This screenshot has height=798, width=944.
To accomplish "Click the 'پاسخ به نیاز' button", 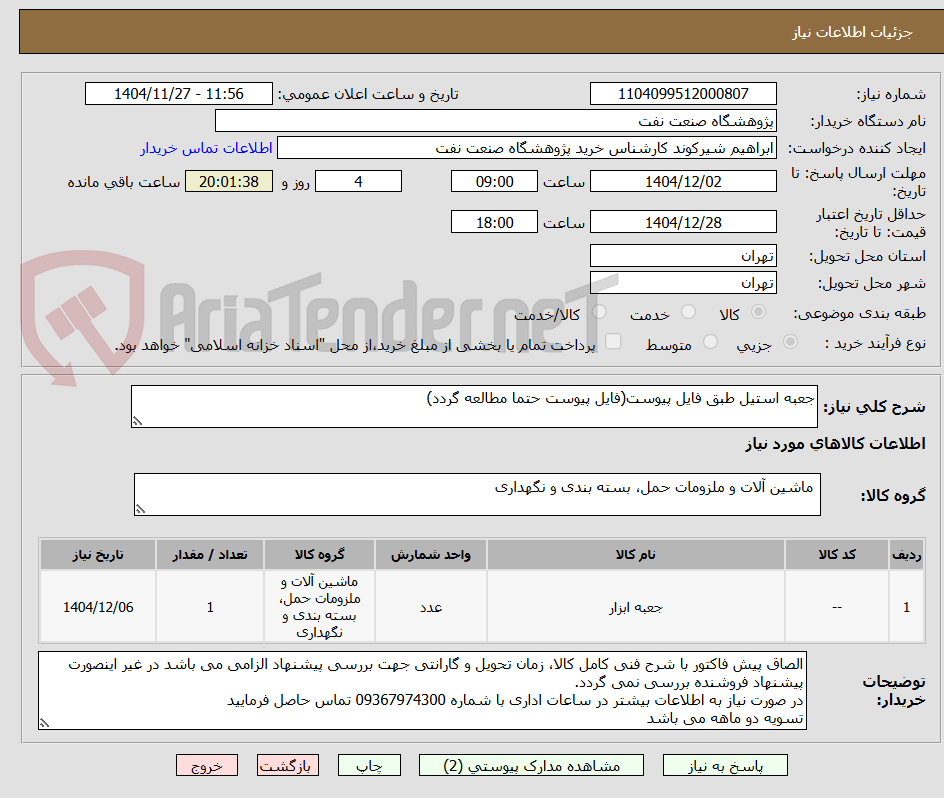I will click(725, 765).
